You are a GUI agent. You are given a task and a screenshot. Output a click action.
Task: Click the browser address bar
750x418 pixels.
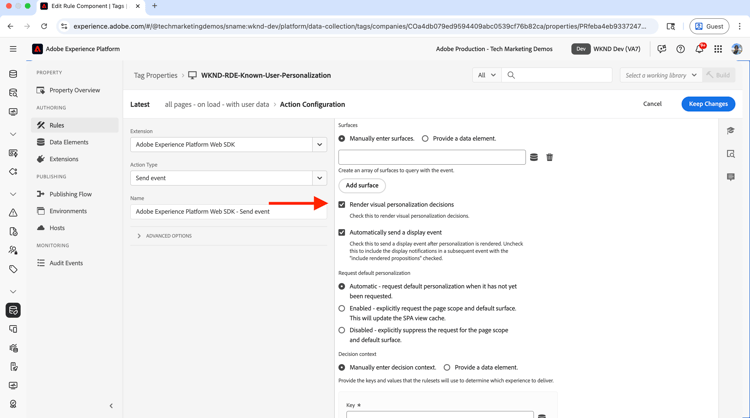point(359,26)
